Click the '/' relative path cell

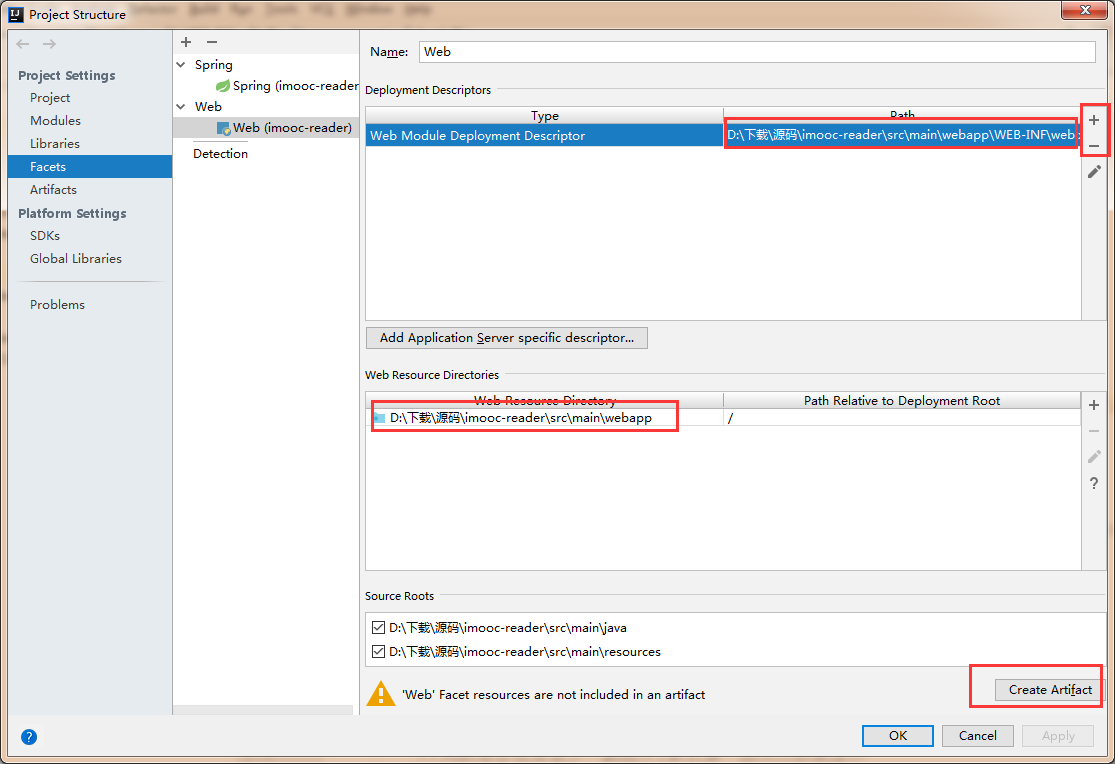pyautogui.click(x=902, y=418)
